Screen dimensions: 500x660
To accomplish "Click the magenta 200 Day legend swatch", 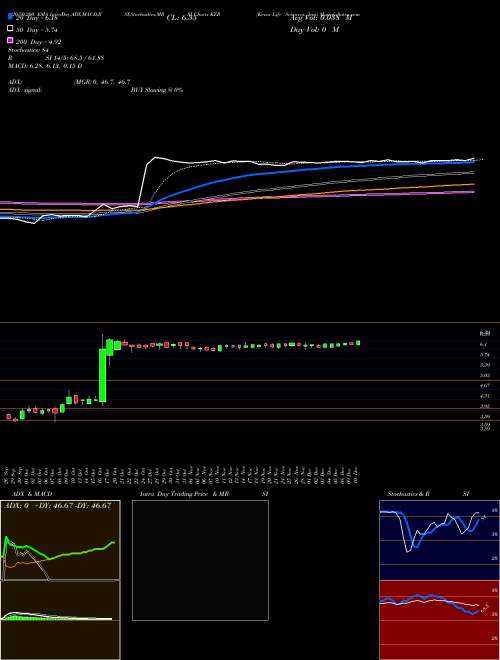I will (x=10, y=40).
